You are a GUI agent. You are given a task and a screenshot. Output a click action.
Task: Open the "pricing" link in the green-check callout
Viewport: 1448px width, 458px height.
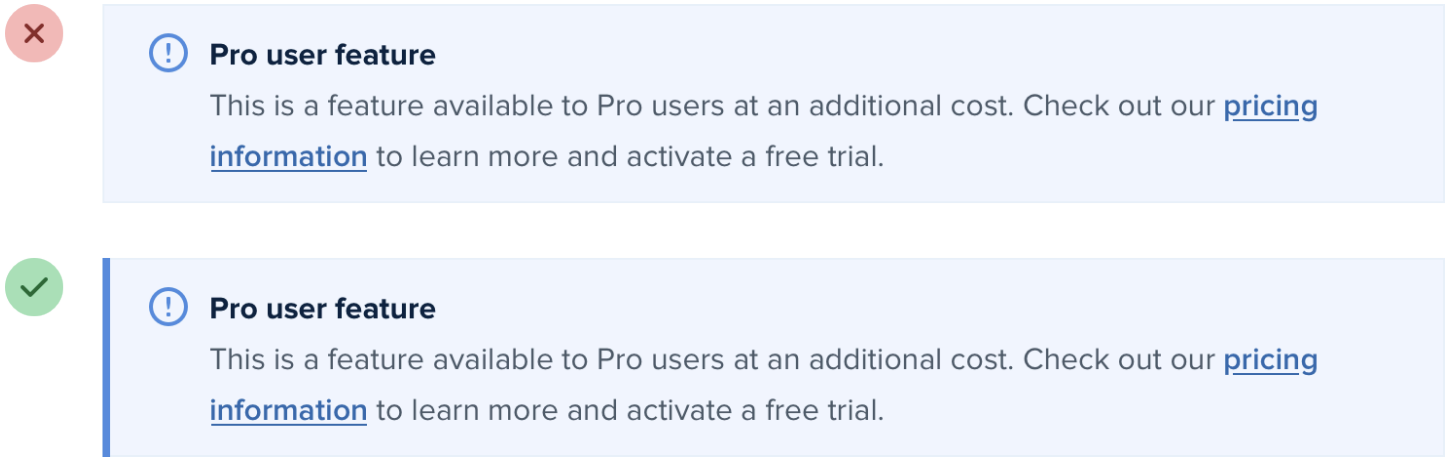(x=1270, y=360)
